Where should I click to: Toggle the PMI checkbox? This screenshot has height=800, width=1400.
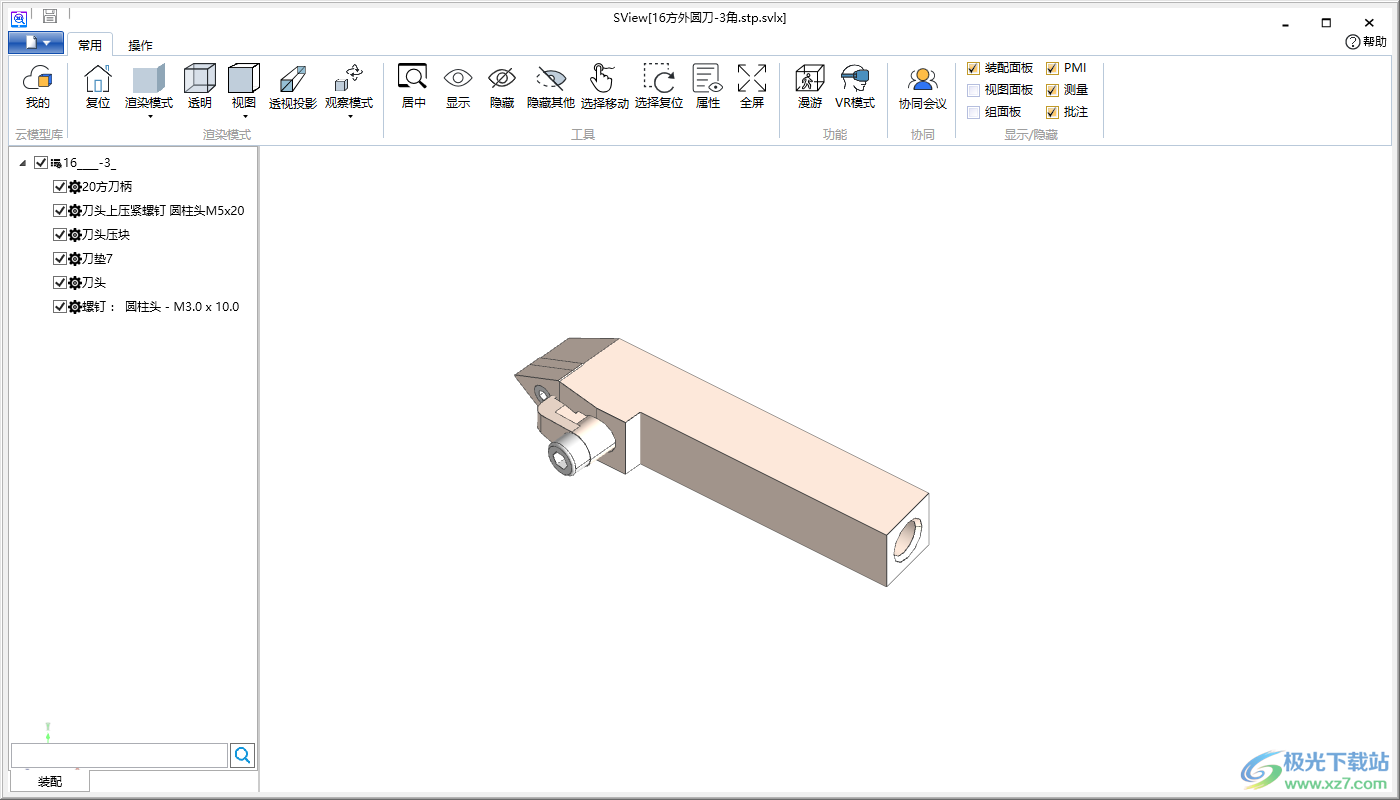point(1052,68)
